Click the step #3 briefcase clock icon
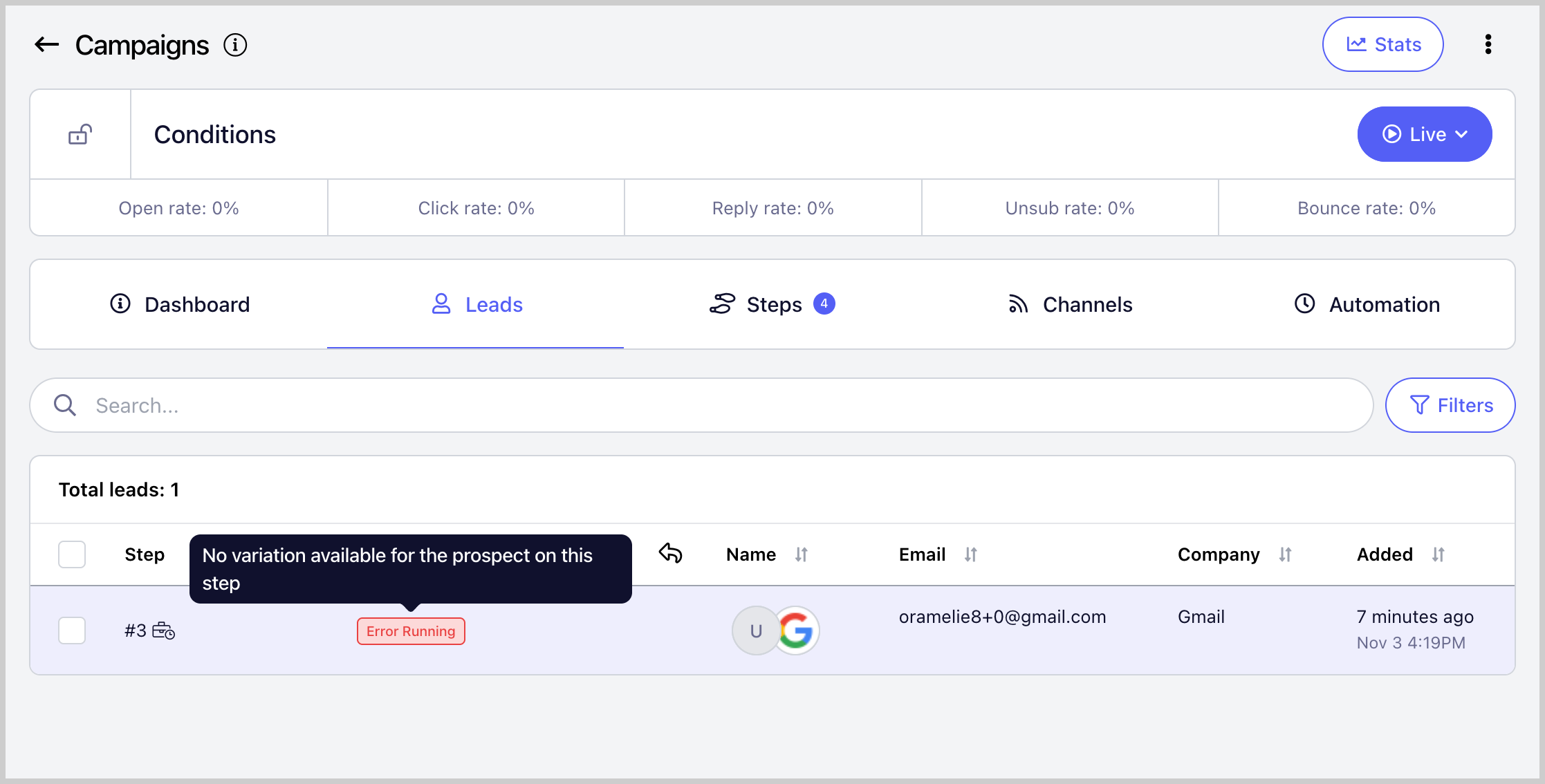 [164, 631]
